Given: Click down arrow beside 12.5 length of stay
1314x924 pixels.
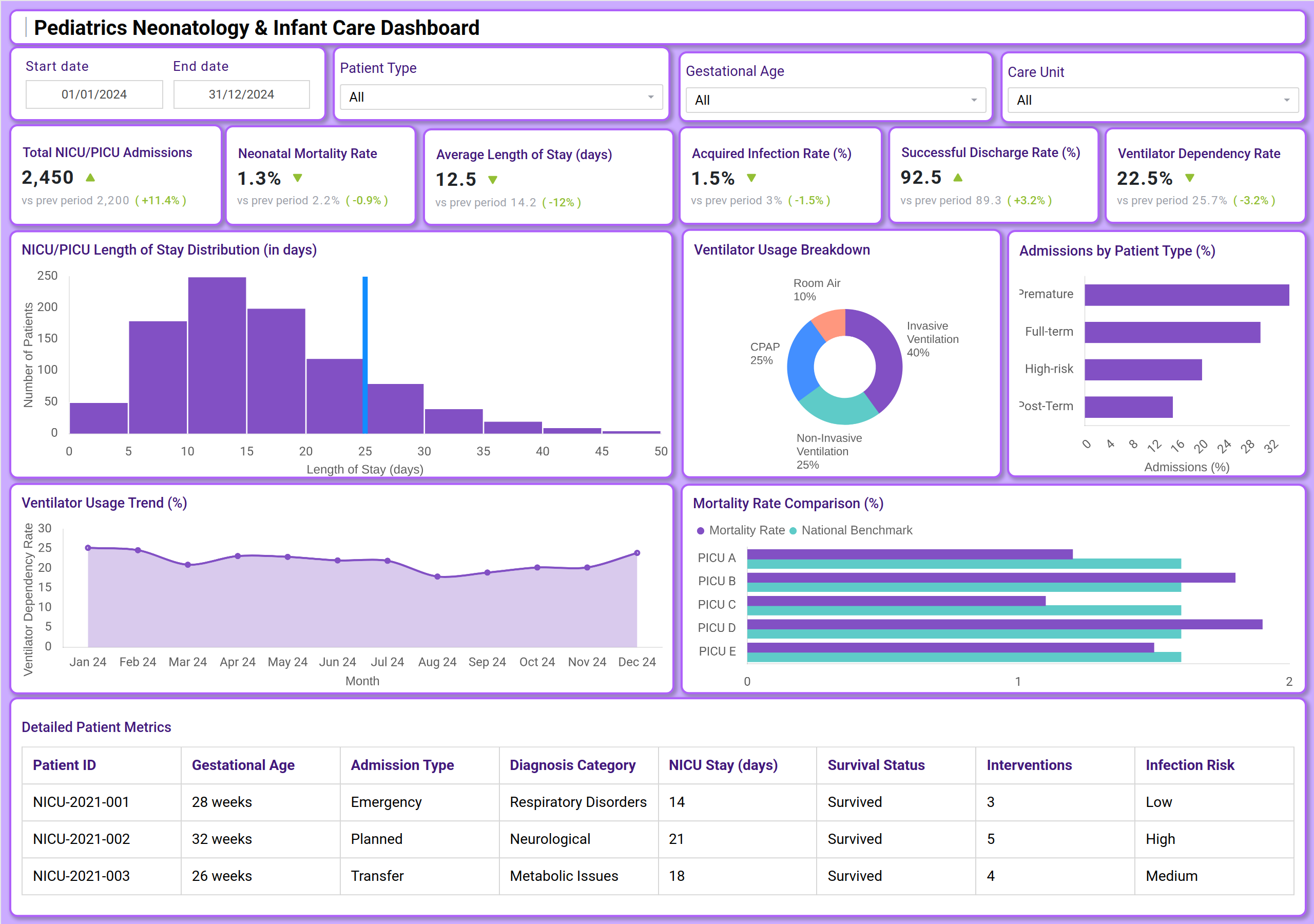Looking at the screenshot, I should 493,180.
